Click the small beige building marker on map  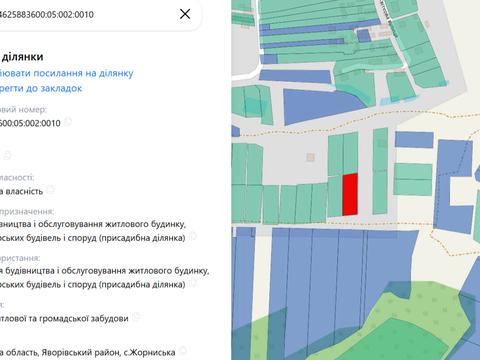(x=310, y=157)
